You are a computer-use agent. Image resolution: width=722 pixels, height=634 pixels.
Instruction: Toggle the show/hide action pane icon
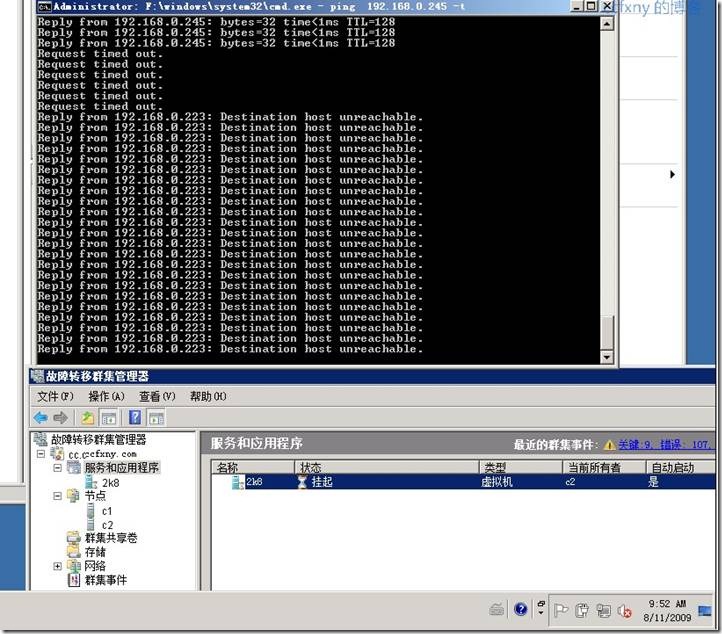click(157, 418)
